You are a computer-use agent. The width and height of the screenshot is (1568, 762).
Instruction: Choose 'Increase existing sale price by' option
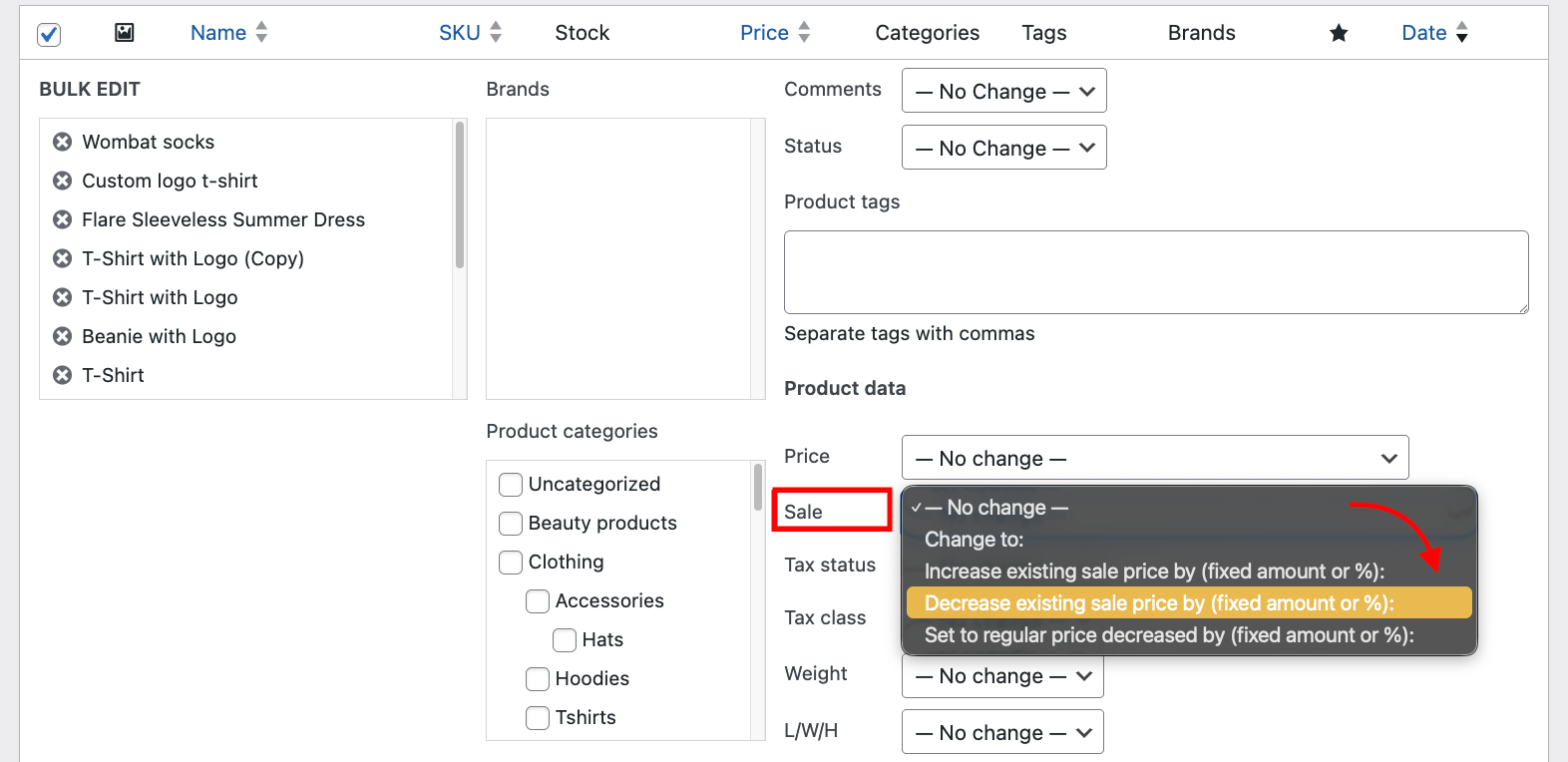click(1189, 571)
